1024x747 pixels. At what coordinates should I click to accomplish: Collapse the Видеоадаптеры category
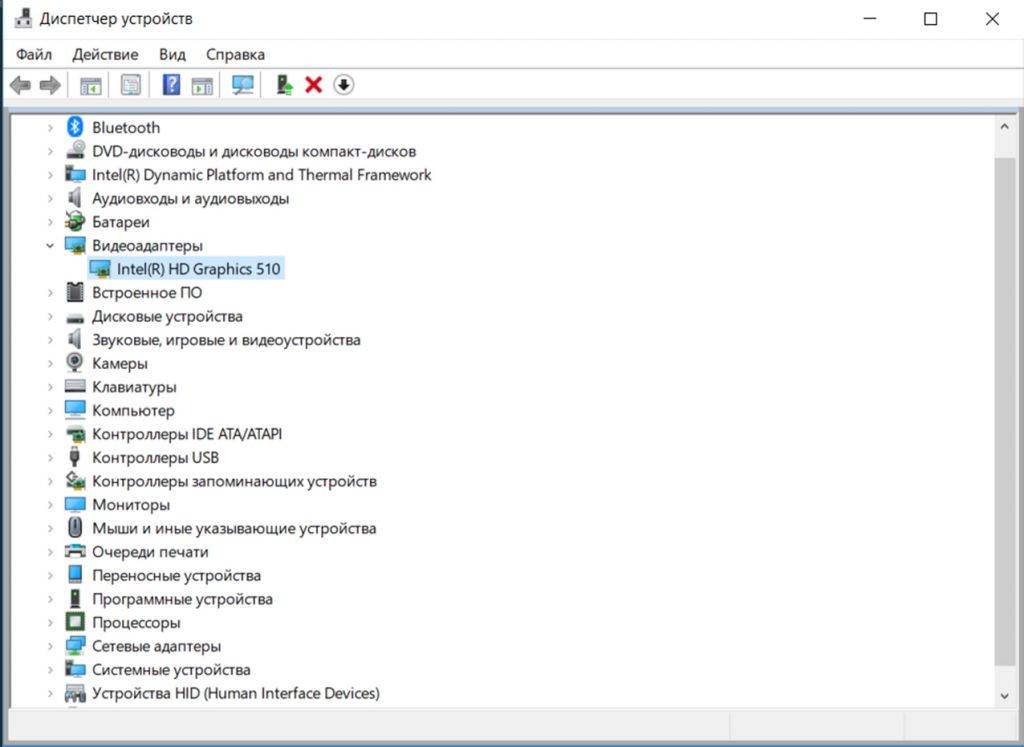pos(50,245)
